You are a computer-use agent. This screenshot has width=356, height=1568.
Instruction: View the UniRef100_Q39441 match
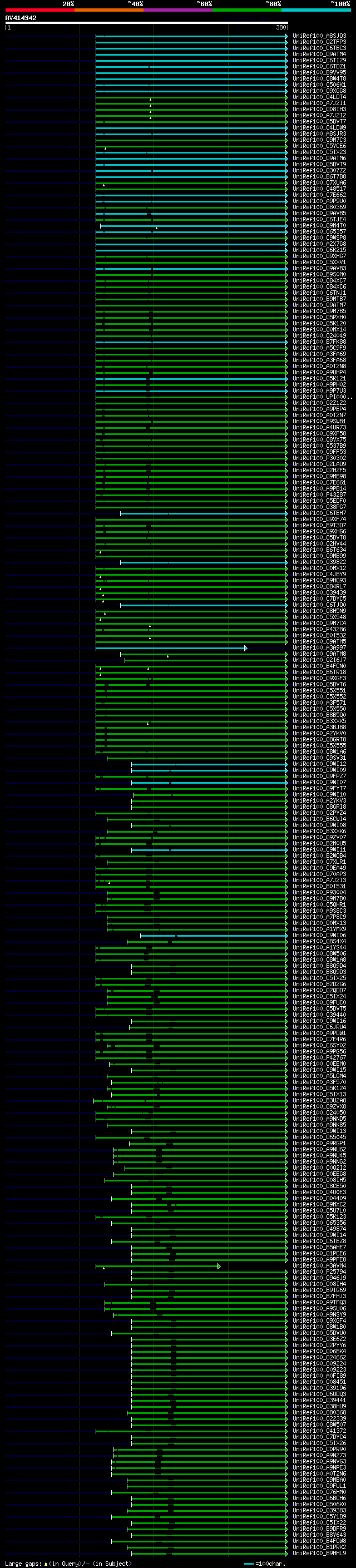pos(319,1401)
